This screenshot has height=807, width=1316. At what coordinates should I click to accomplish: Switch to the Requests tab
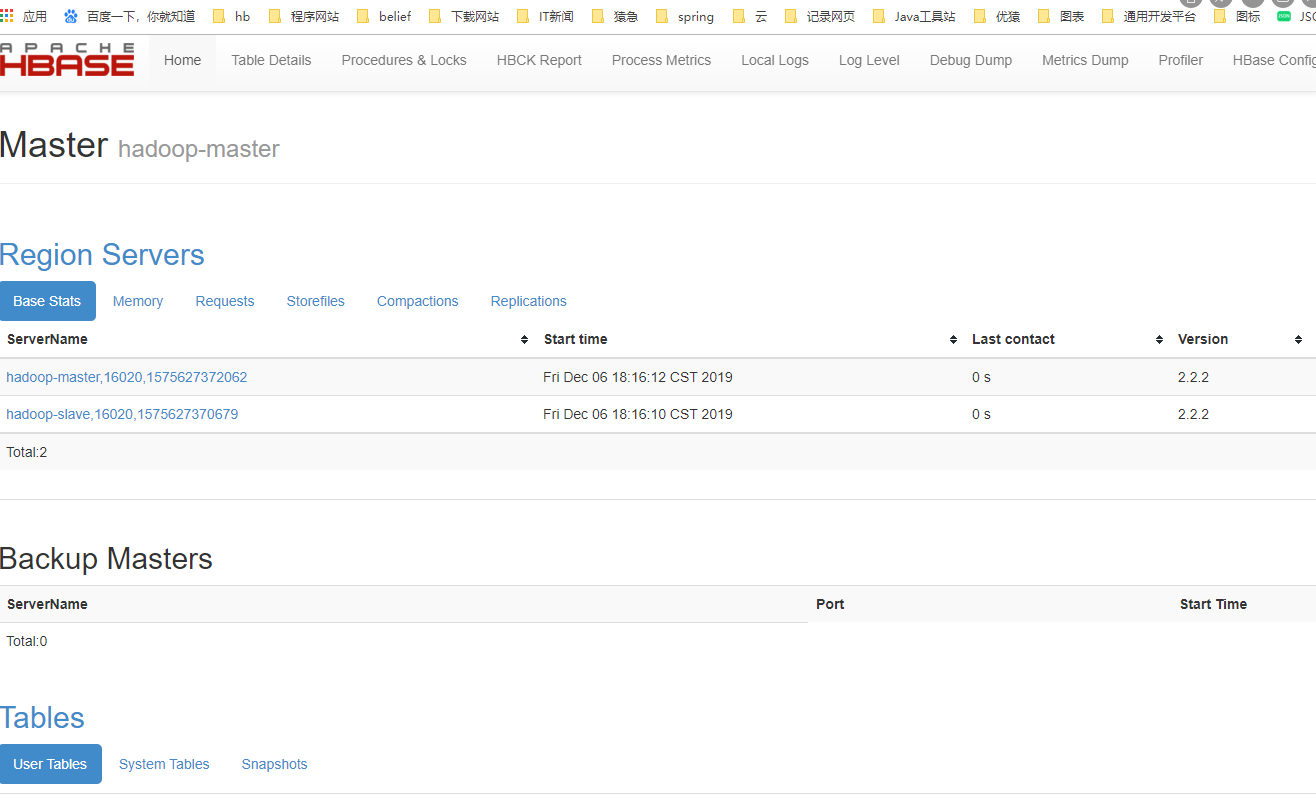(x=224, y=301)
